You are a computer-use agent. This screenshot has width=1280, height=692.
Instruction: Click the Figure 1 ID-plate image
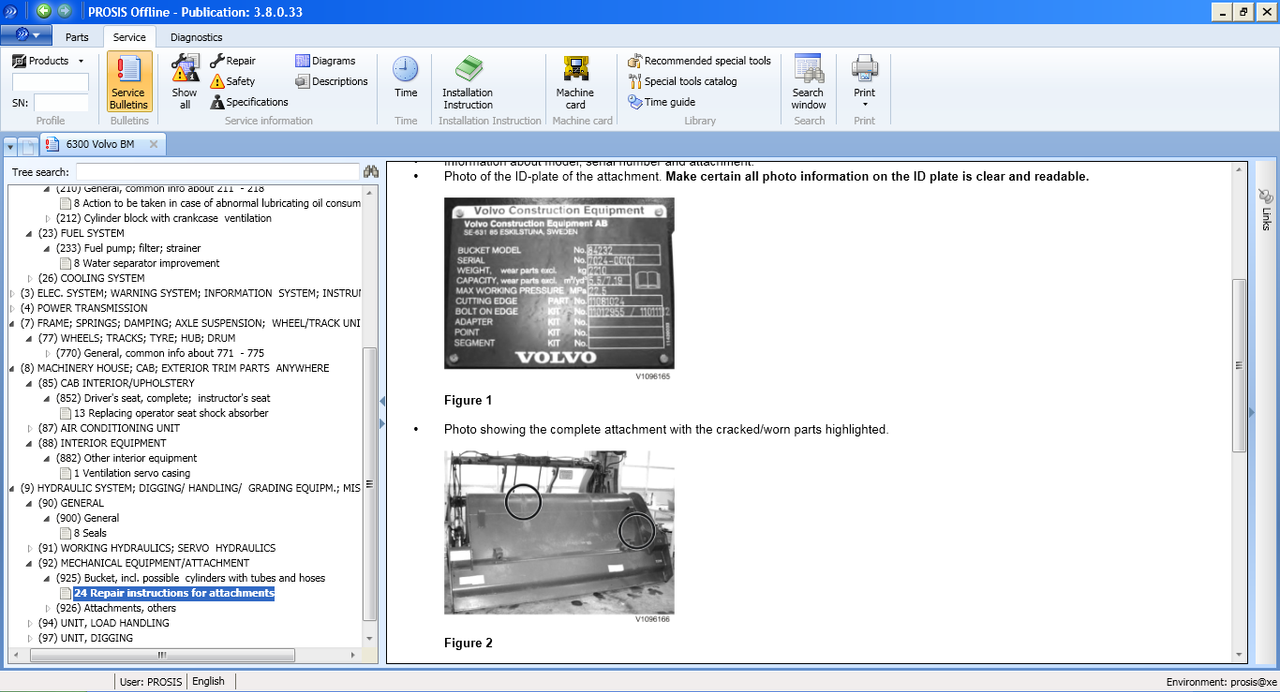coord(559,283)
